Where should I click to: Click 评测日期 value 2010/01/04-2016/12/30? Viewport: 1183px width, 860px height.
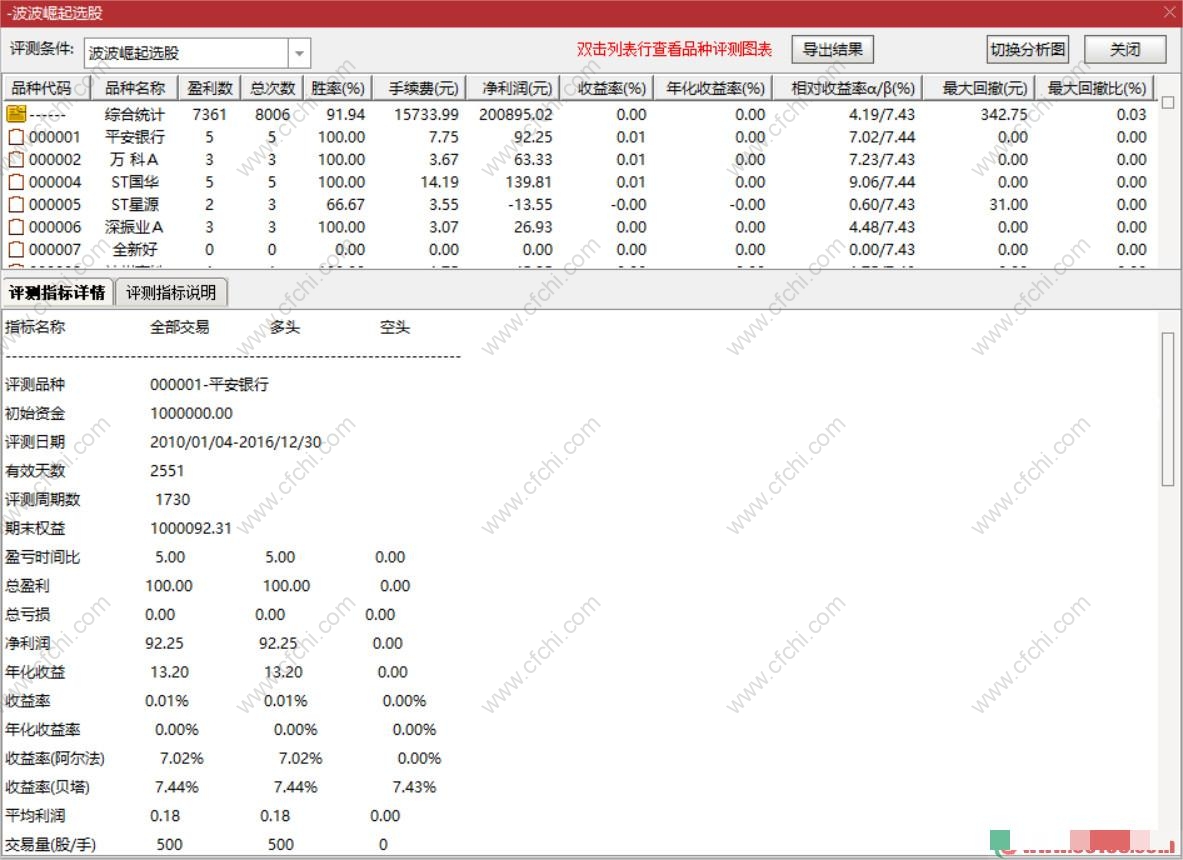click(x=235, y=442)
